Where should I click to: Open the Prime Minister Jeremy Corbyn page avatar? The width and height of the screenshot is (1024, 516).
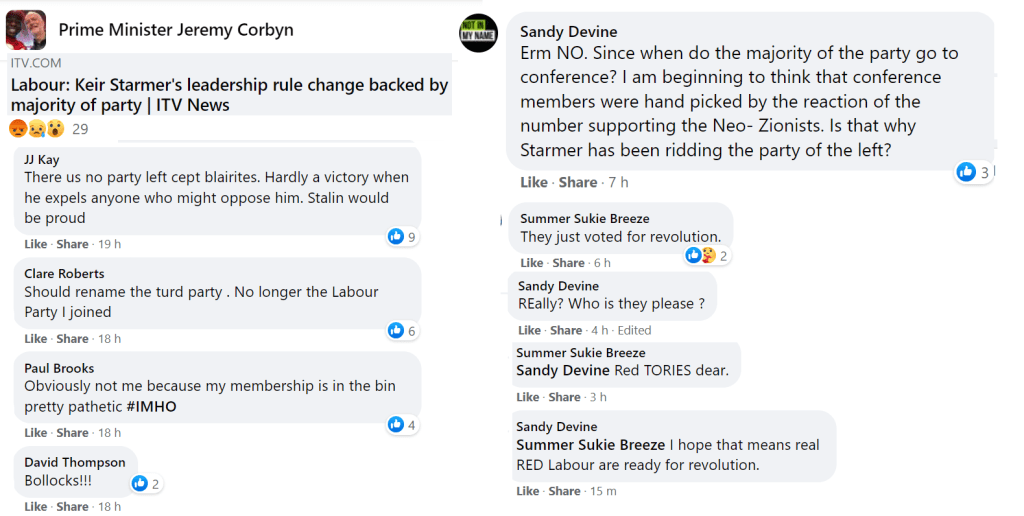[x=25, y=30]
